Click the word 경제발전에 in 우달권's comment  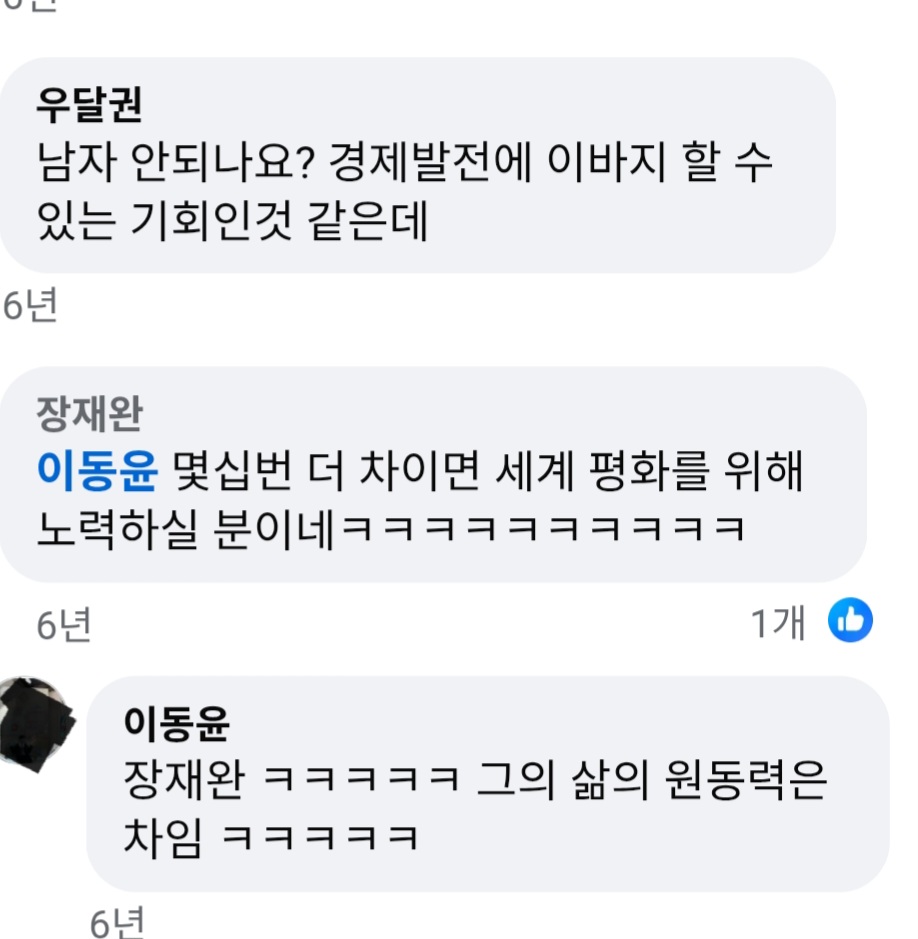(431, 163)
